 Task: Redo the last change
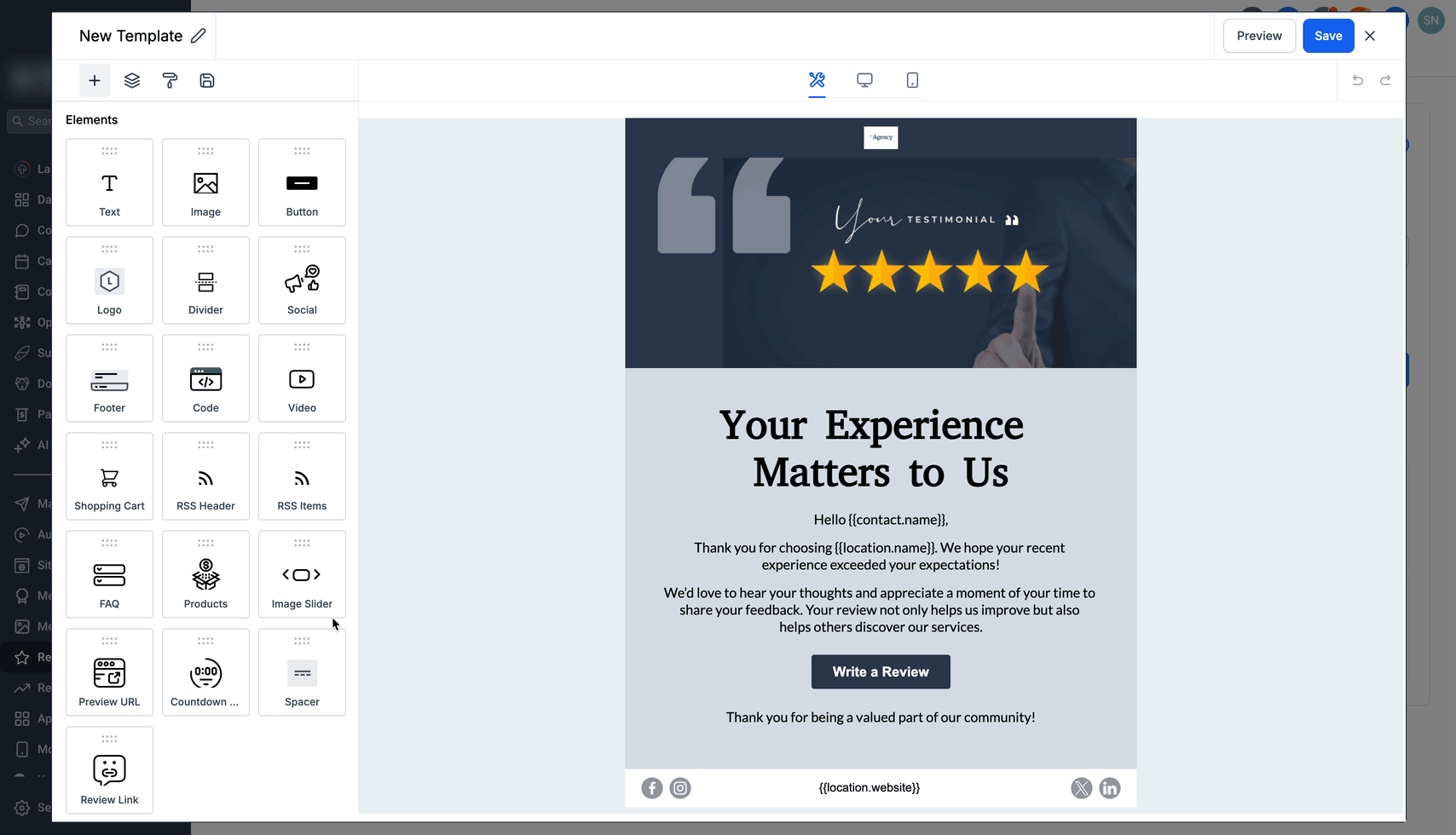point(1385,80)
